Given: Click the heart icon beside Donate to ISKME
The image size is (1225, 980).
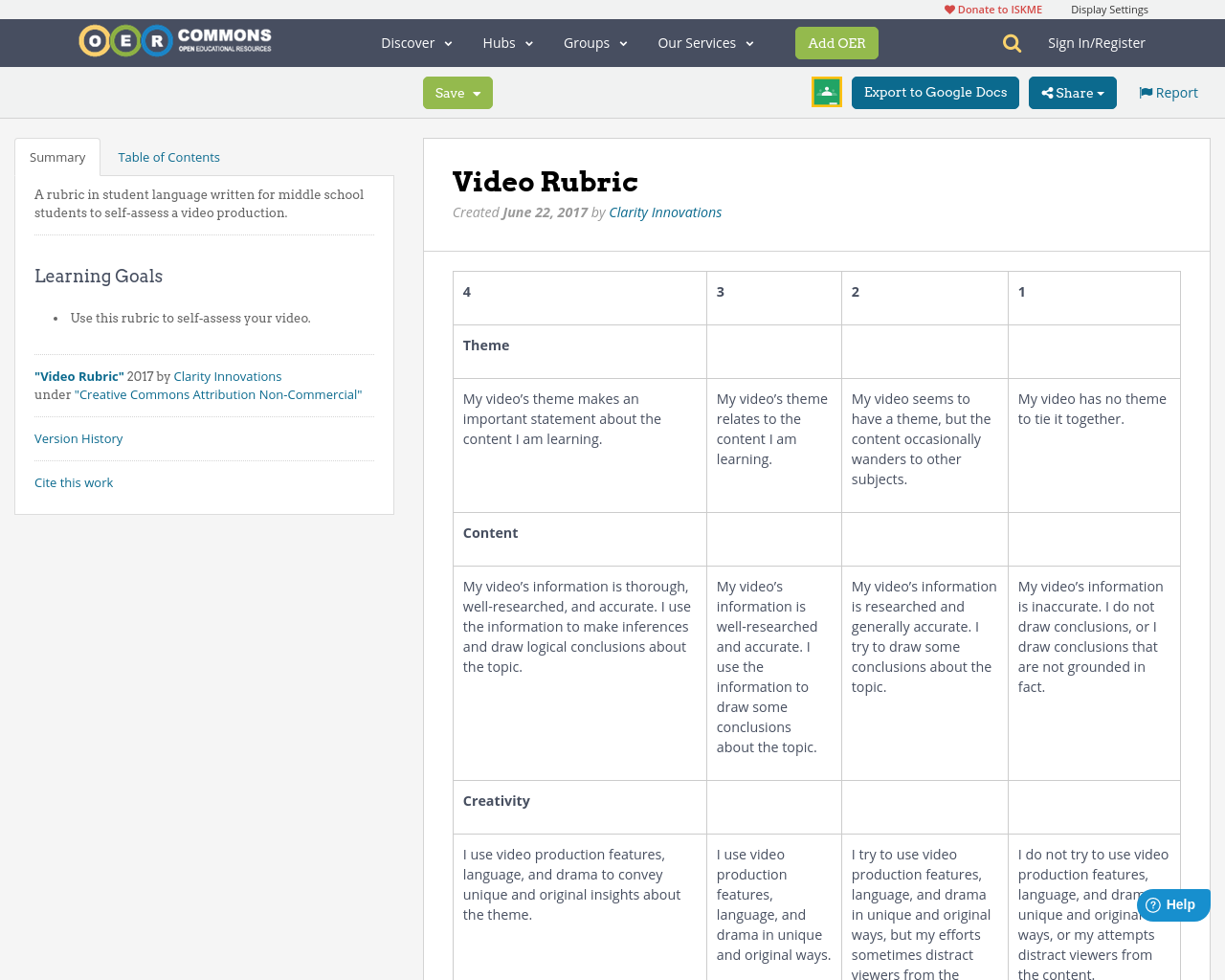Looking at the screenshot, I should click(x=947, y=9).
